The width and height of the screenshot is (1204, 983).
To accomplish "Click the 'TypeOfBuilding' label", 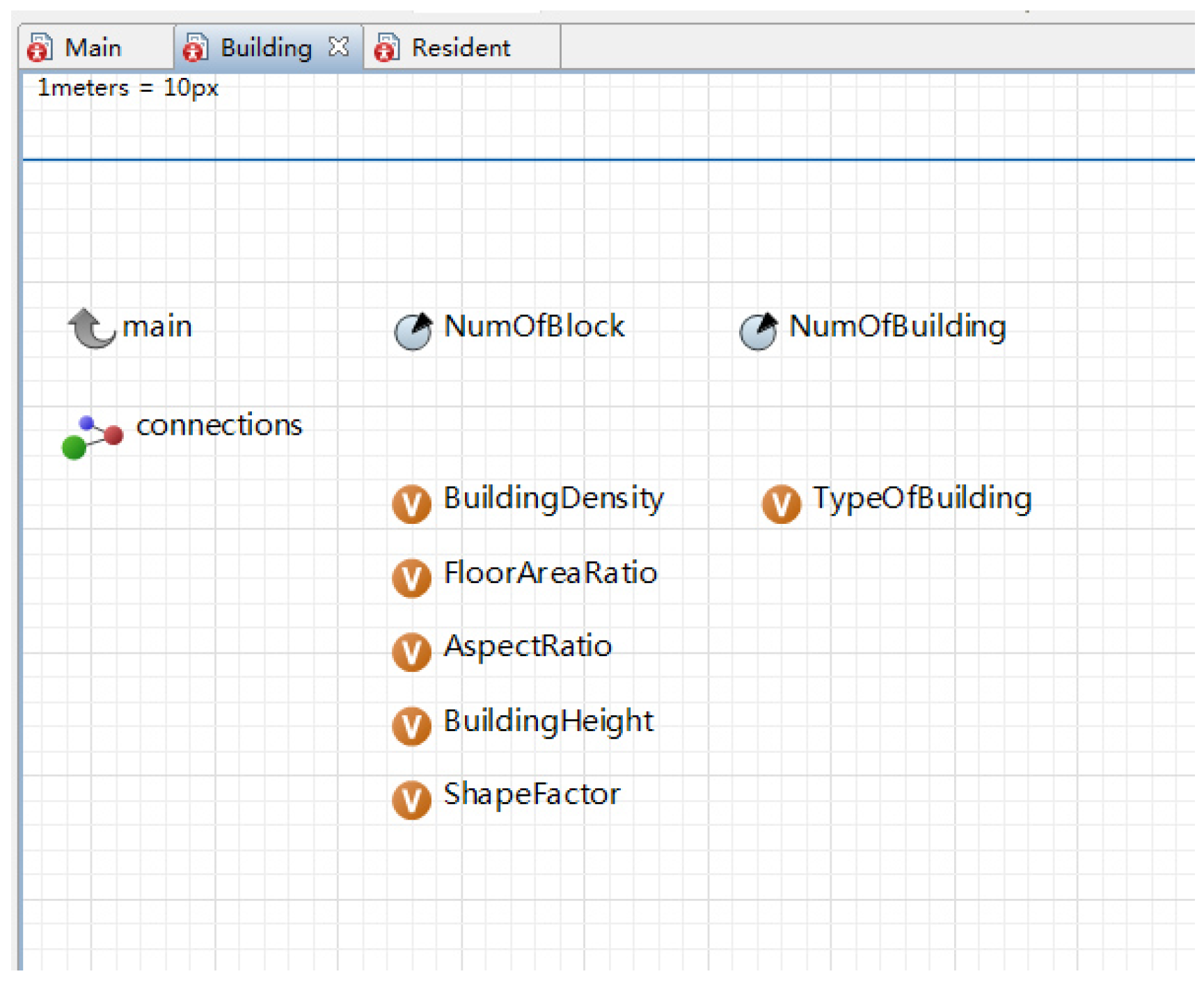I will [923, 499].
